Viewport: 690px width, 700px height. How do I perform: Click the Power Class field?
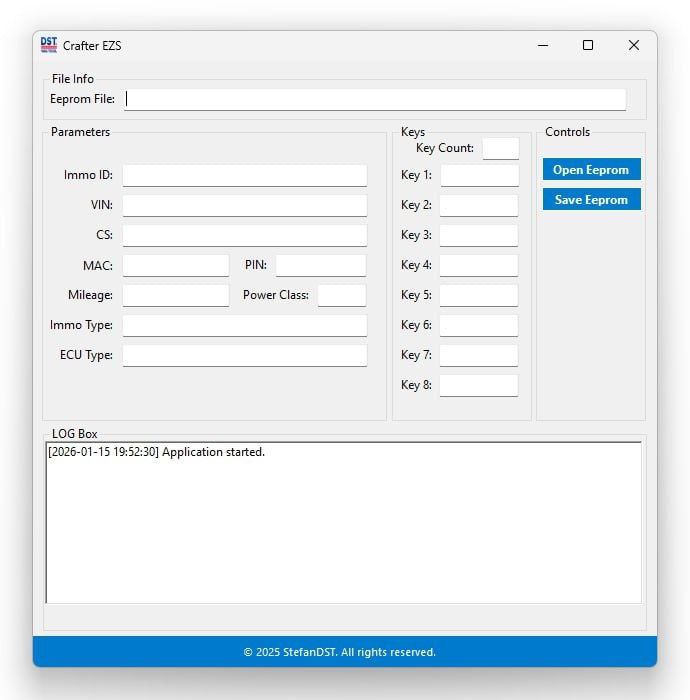(342, 295)
